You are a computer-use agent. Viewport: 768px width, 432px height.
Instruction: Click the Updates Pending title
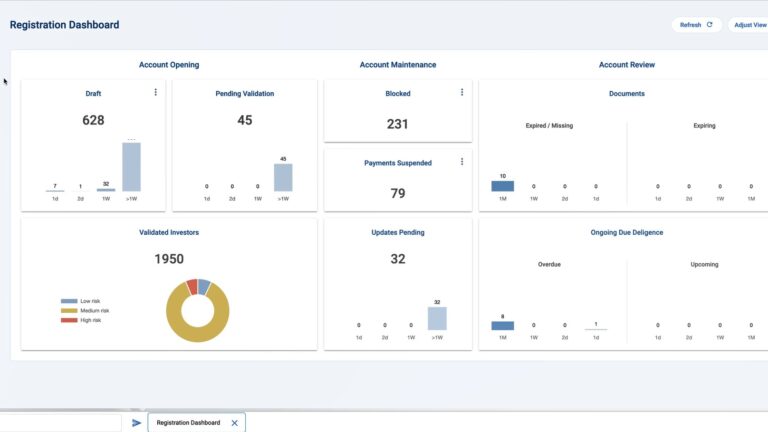pos(398,232)
